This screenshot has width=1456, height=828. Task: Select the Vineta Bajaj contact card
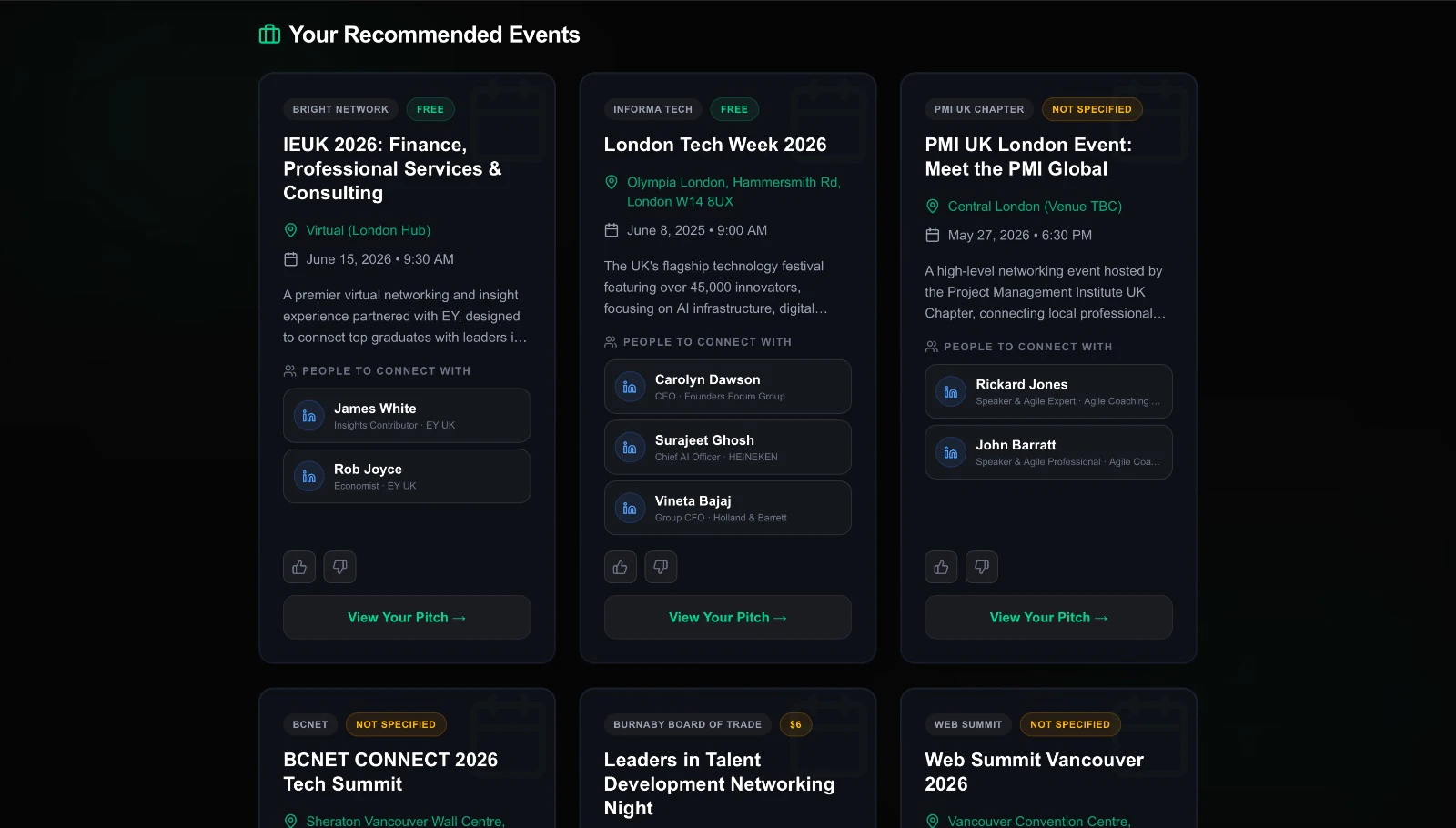click(x=728, y=508)
